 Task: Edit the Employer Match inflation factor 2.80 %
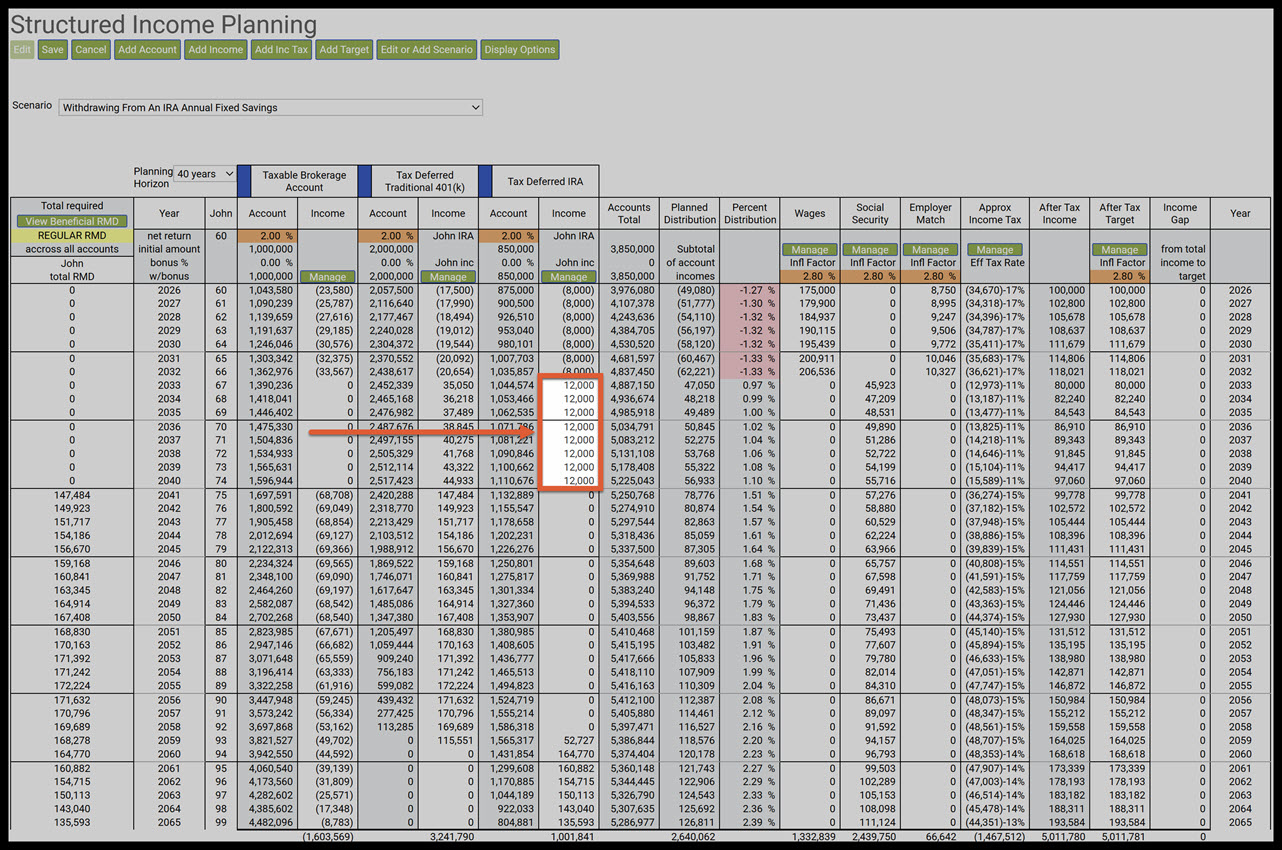click(x=930, y=277)
